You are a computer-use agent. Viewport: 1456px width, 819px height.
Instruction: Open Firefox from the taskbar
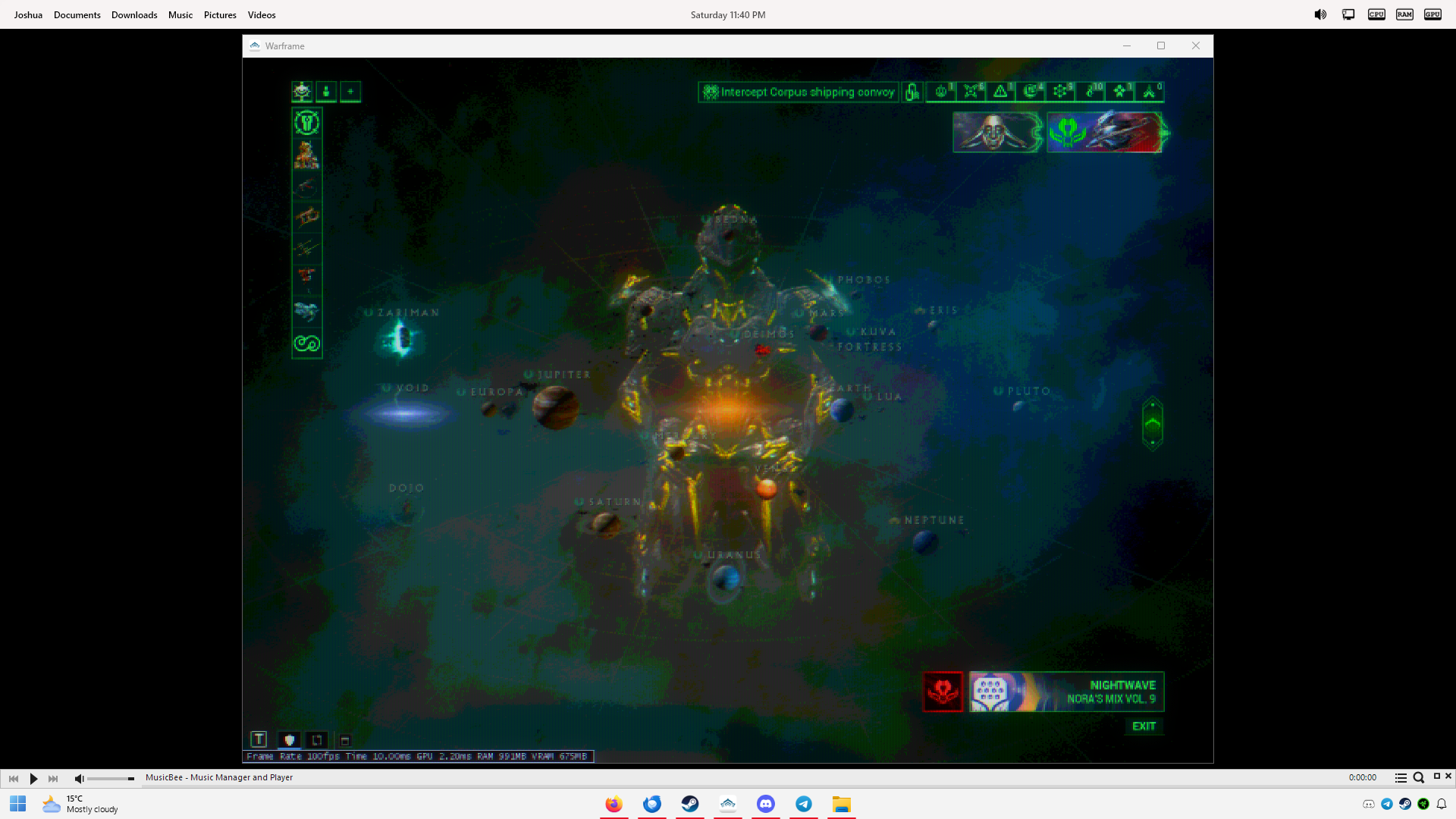pyautogui.click(x=614, y=804)
